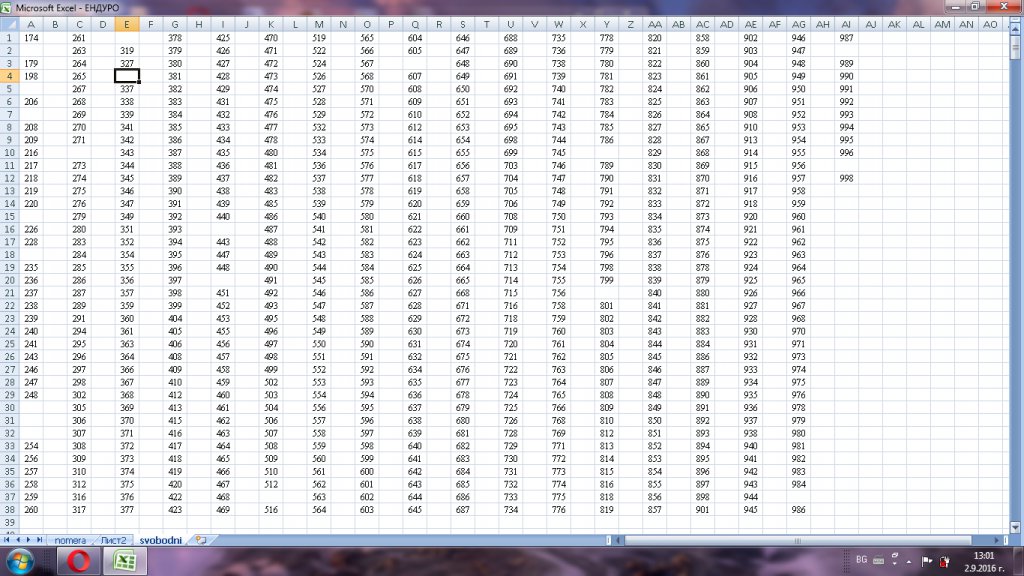Viewport: 1024px width, 576px height.
Task: Select column A header
Action: click(x=31, y=24)
